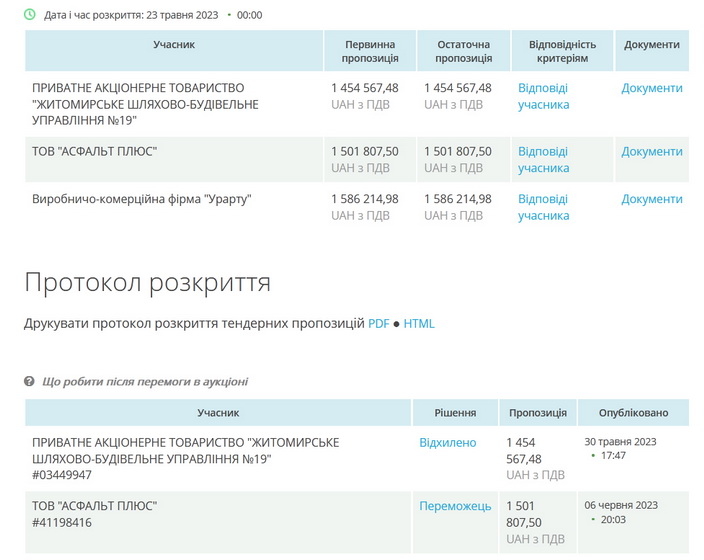Click the "Первинна пропозиція" column header
The width and height of the screenshot is (704, 560).
coord(370,51)
